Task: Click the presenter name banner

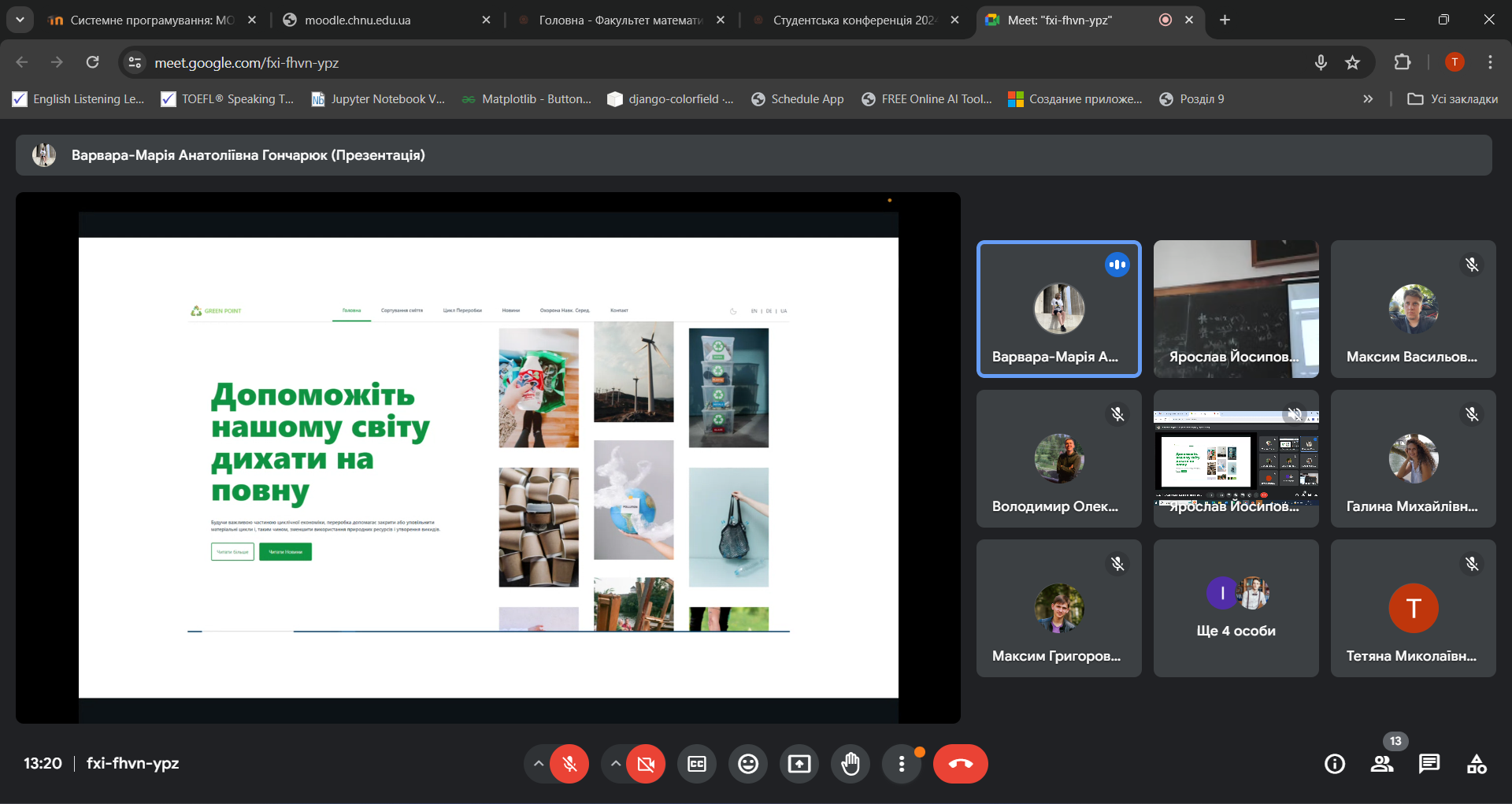Action: click(x=754, y=155)
